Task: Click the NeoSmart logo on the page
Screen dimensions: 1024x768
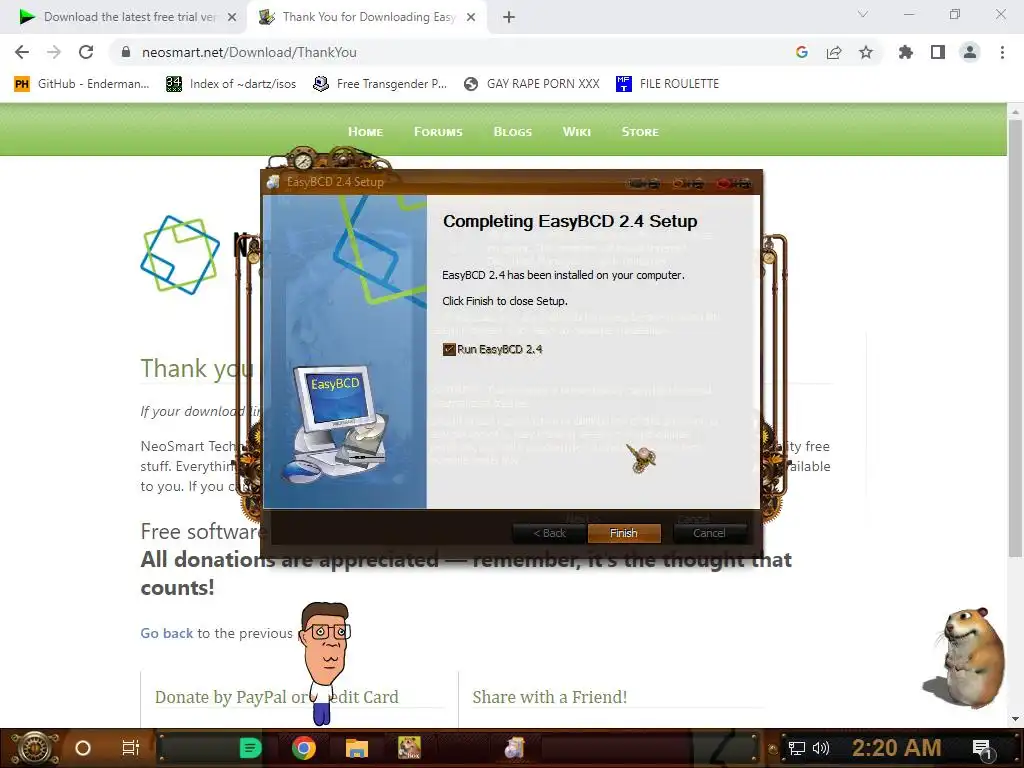Action: click(x=180, y=255)
